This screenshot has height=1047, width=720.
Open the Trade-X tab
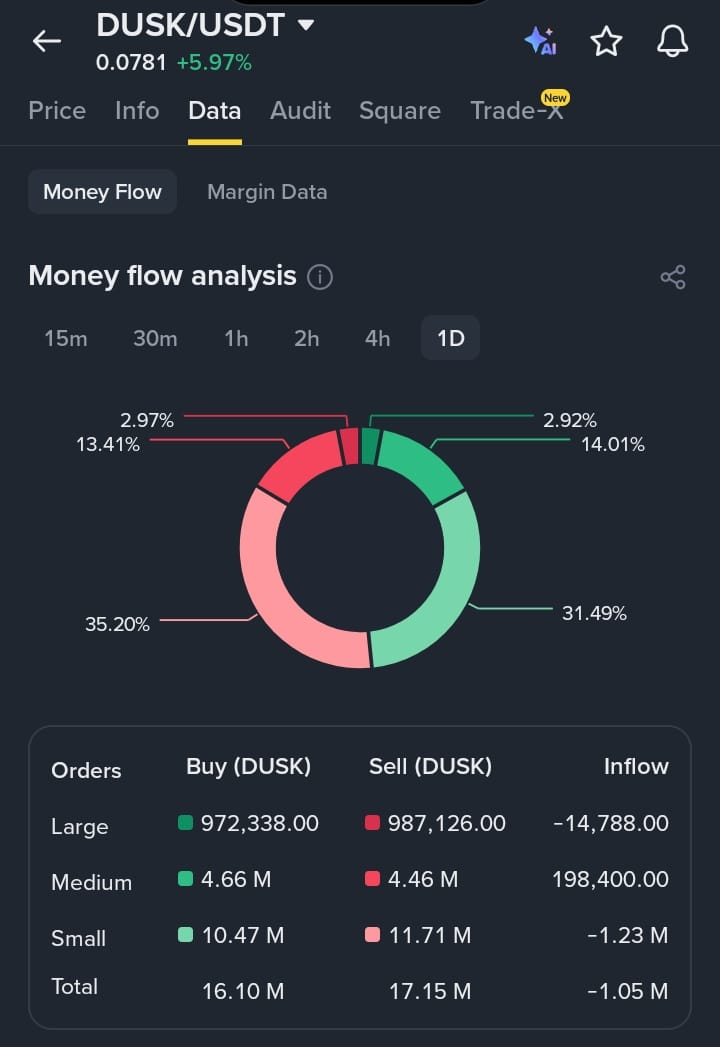517,111
